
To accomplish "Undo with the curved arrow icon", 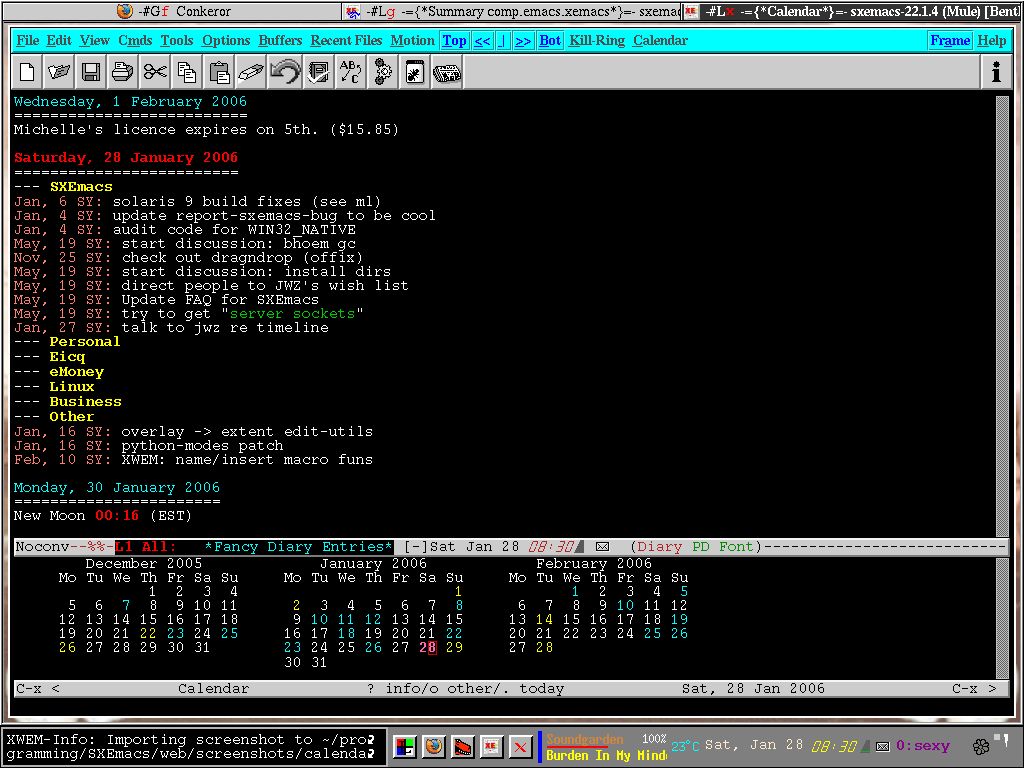I will [x=285, y=72].
